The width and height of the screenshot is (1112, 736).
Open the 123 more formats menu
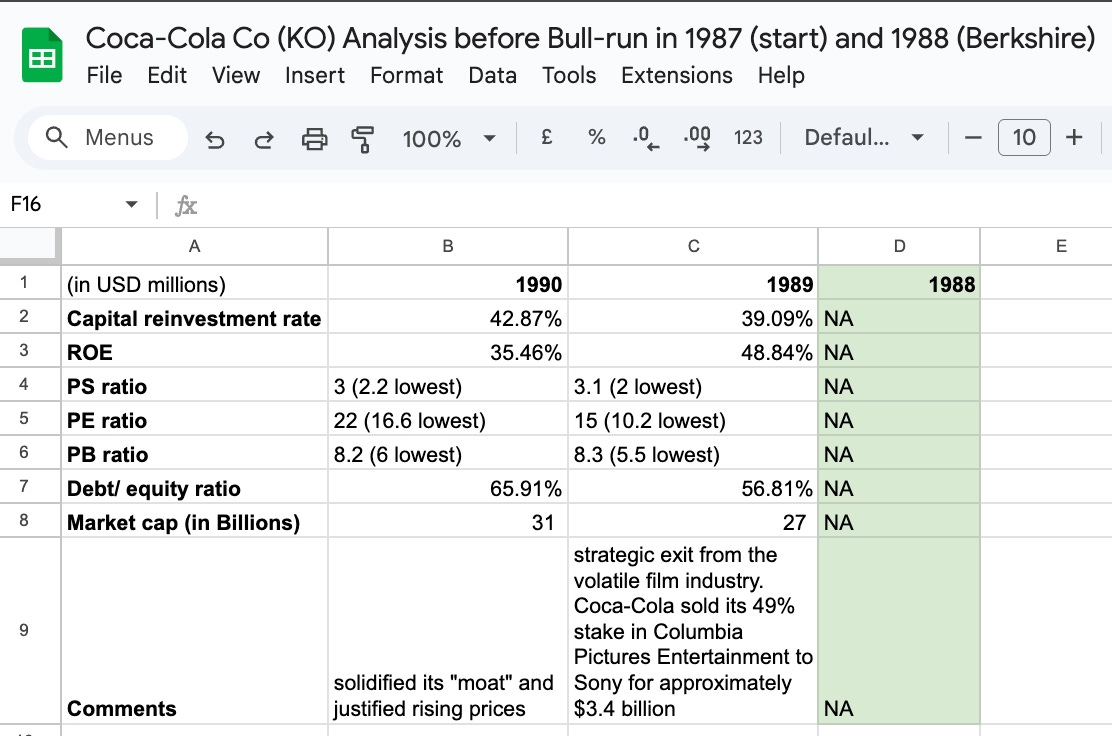tap(748, 137)
